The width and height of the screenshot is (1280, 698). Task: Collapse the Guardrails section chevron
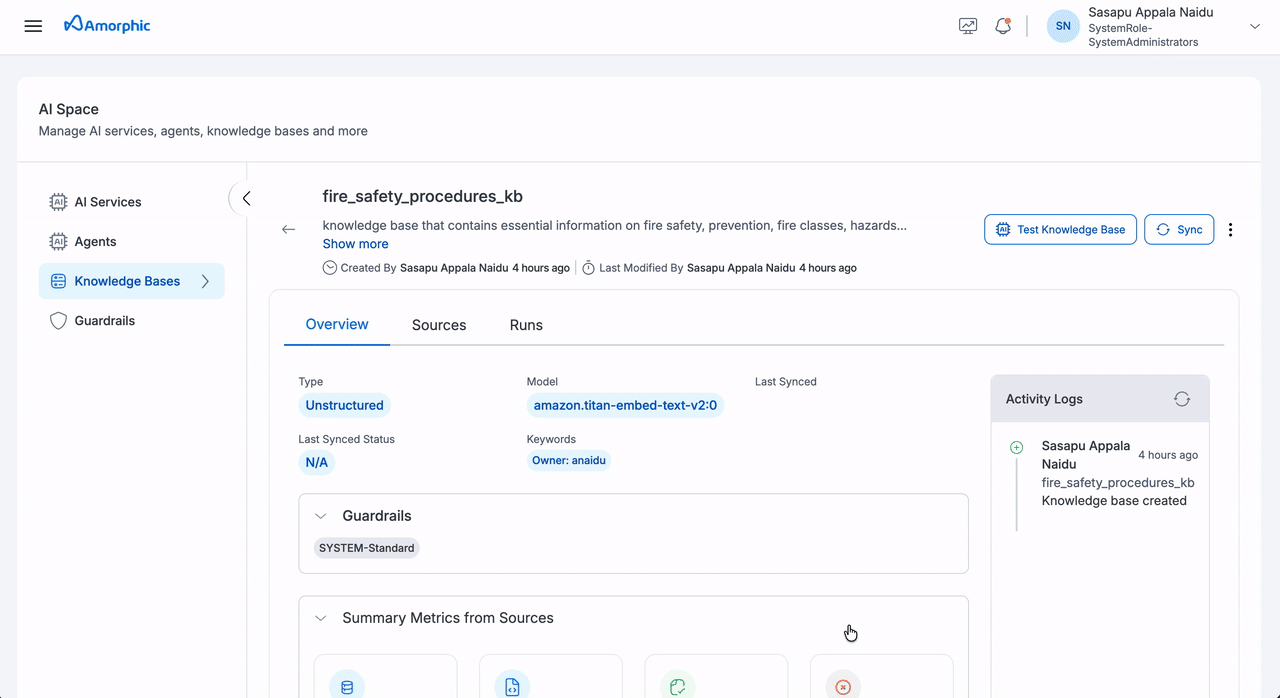[320, 515]
